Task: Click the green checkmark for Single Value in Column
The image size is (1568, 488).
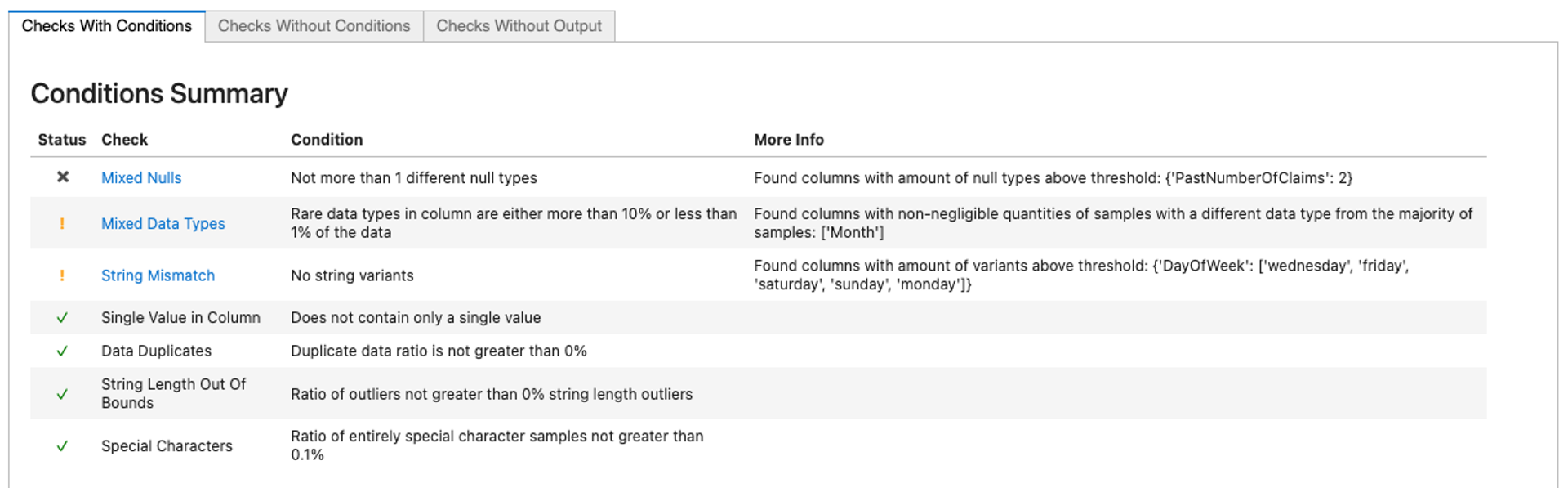Action: coord(62,318)
